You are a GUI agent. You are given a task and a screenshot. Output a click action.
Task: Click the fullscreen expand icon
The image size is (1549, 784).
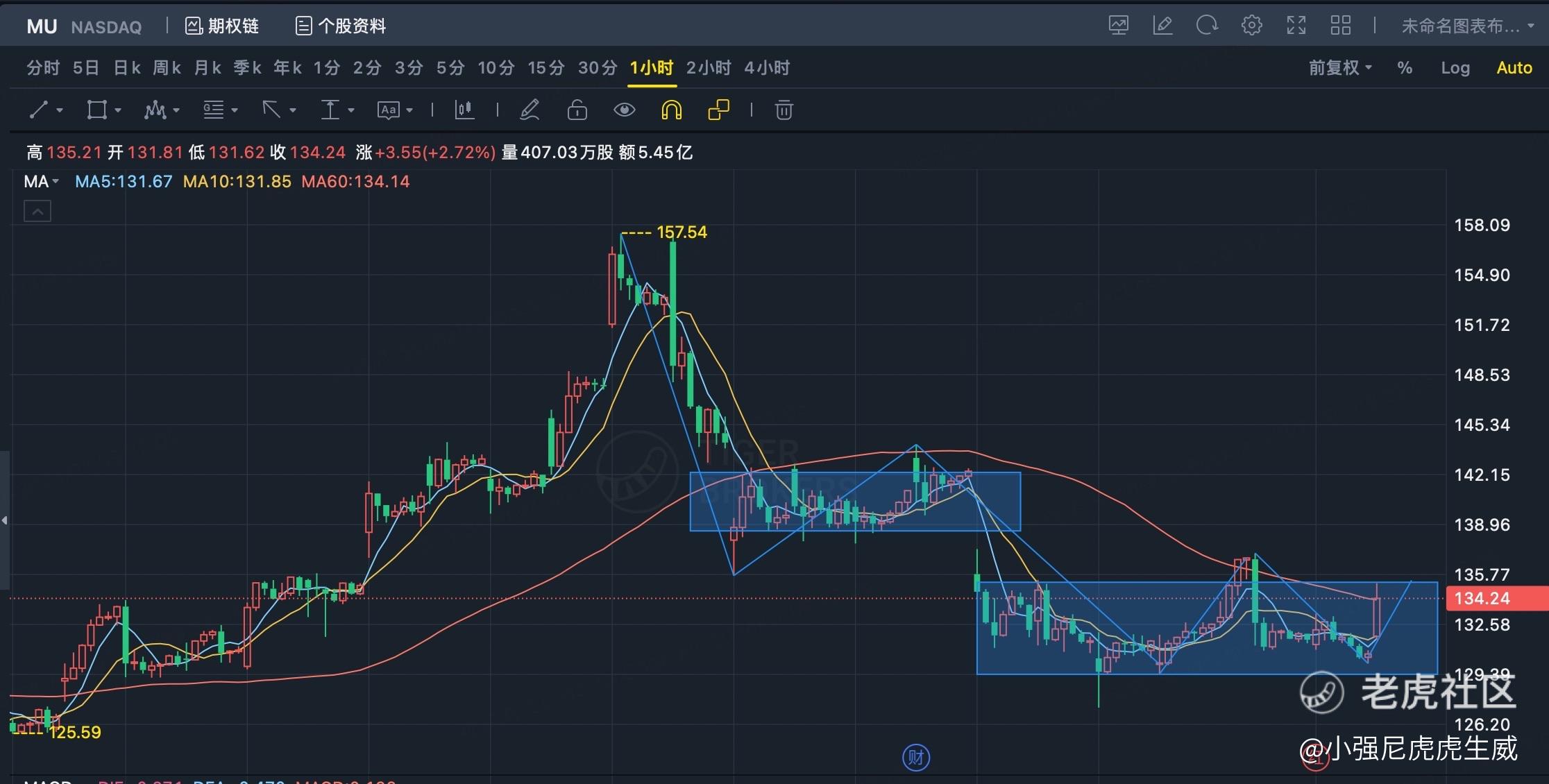click(1296, 26)
